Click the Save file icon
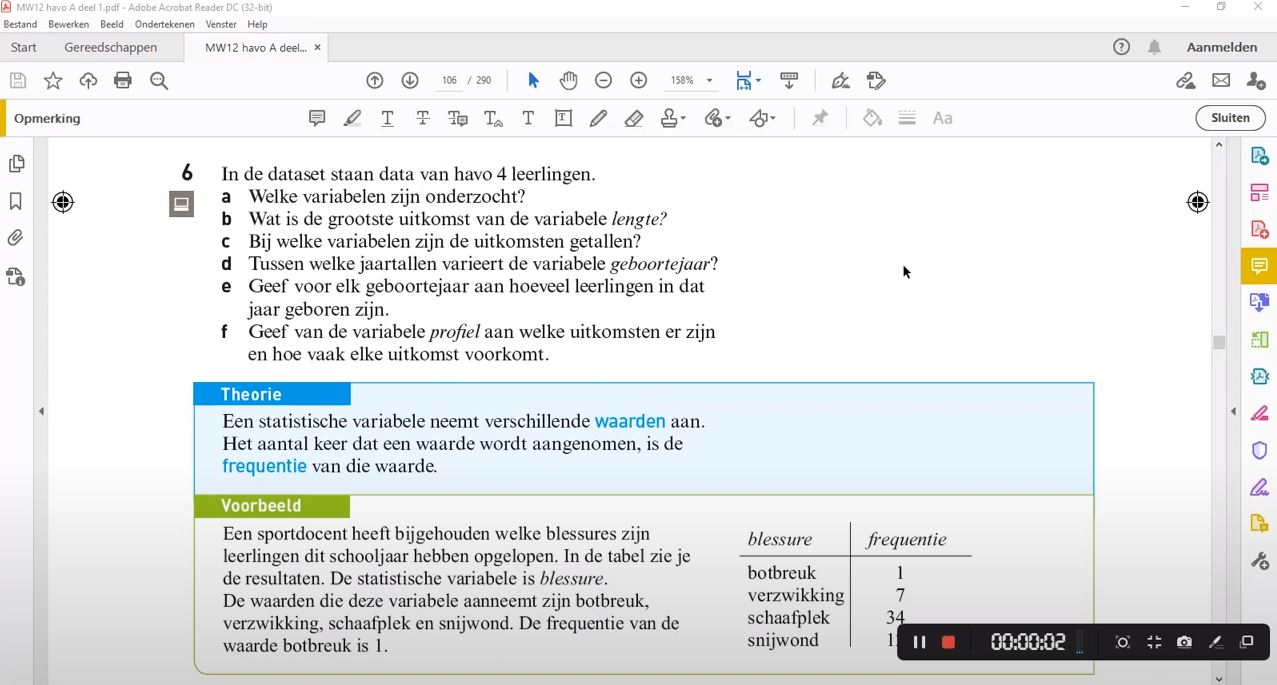Image resolution: width=1277 pixels, height=685 pixels. click(17, 81)
